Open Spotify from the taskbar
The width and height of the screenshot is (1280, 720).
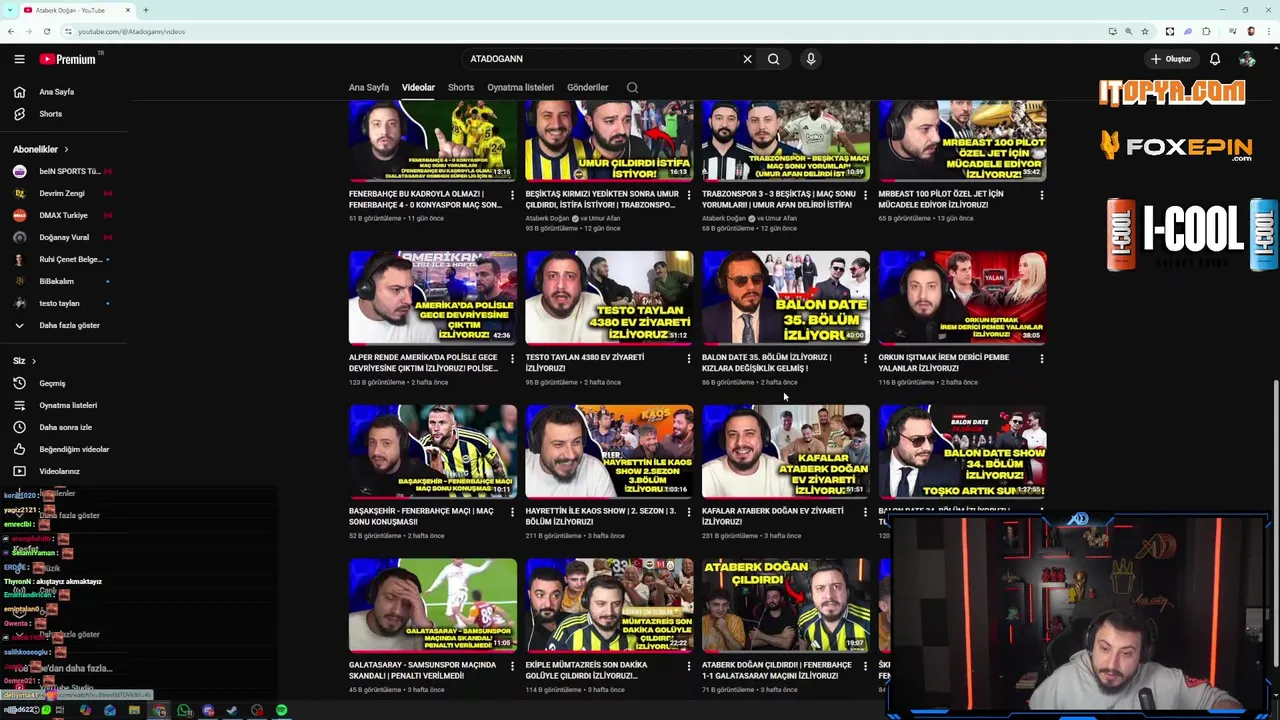(282, 711)
